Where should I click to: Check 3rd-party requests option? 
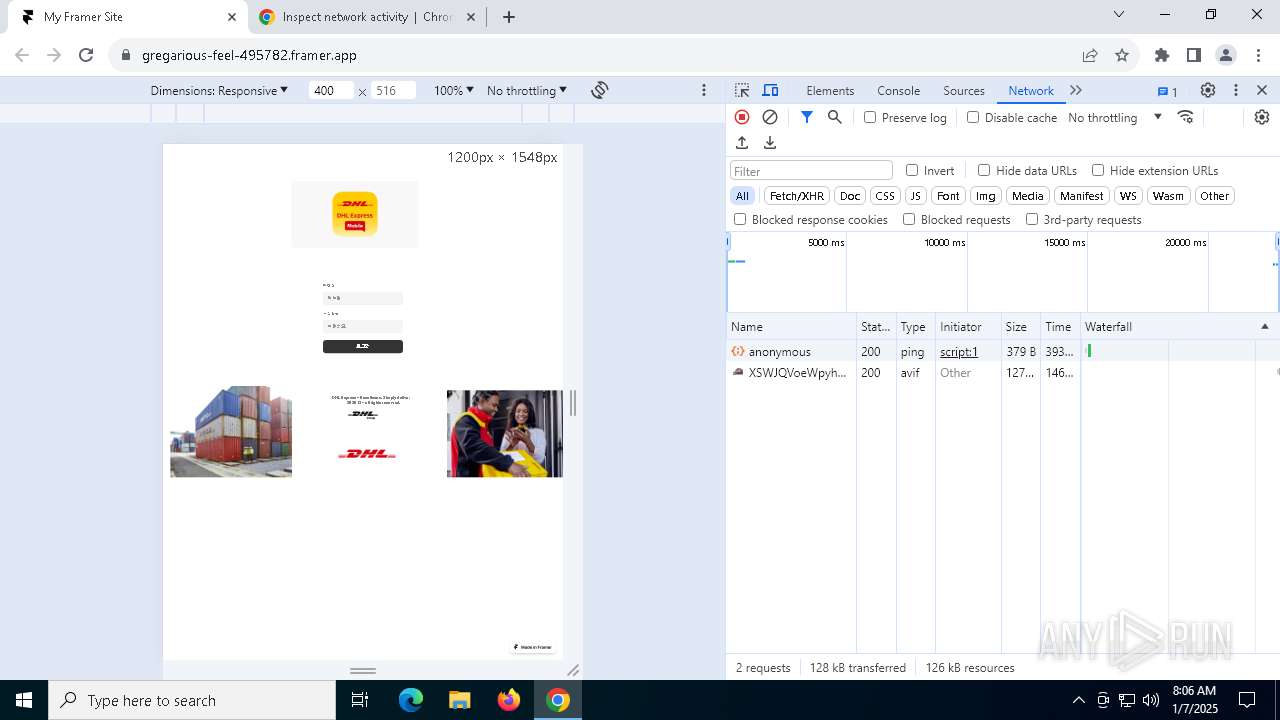coord(1032,219)
